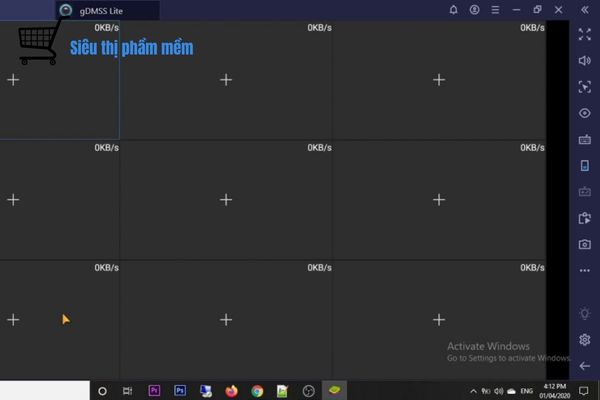Open keyboard controls icon in sidebar
The height and width of the screenshot is (400, 600).
click(x=584, y=140)
